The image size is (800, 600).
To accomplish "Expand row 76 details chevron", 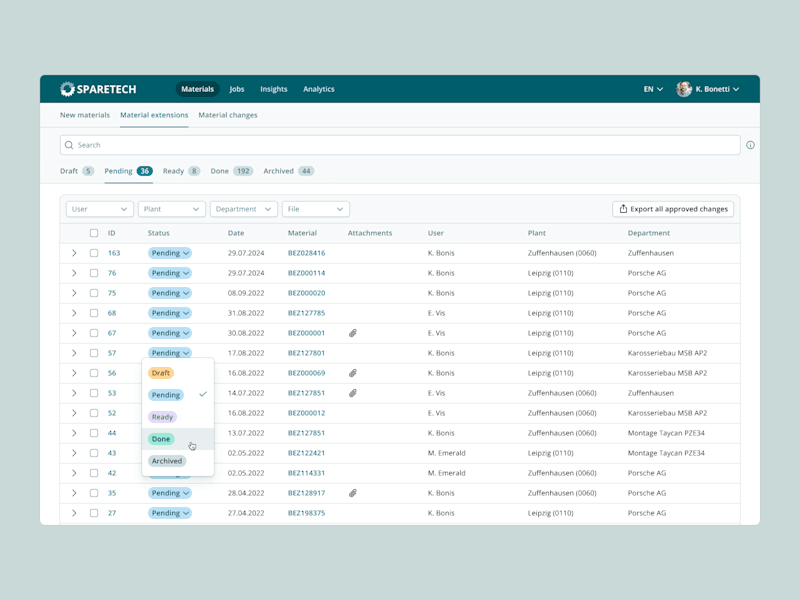I will pos(74,273).
